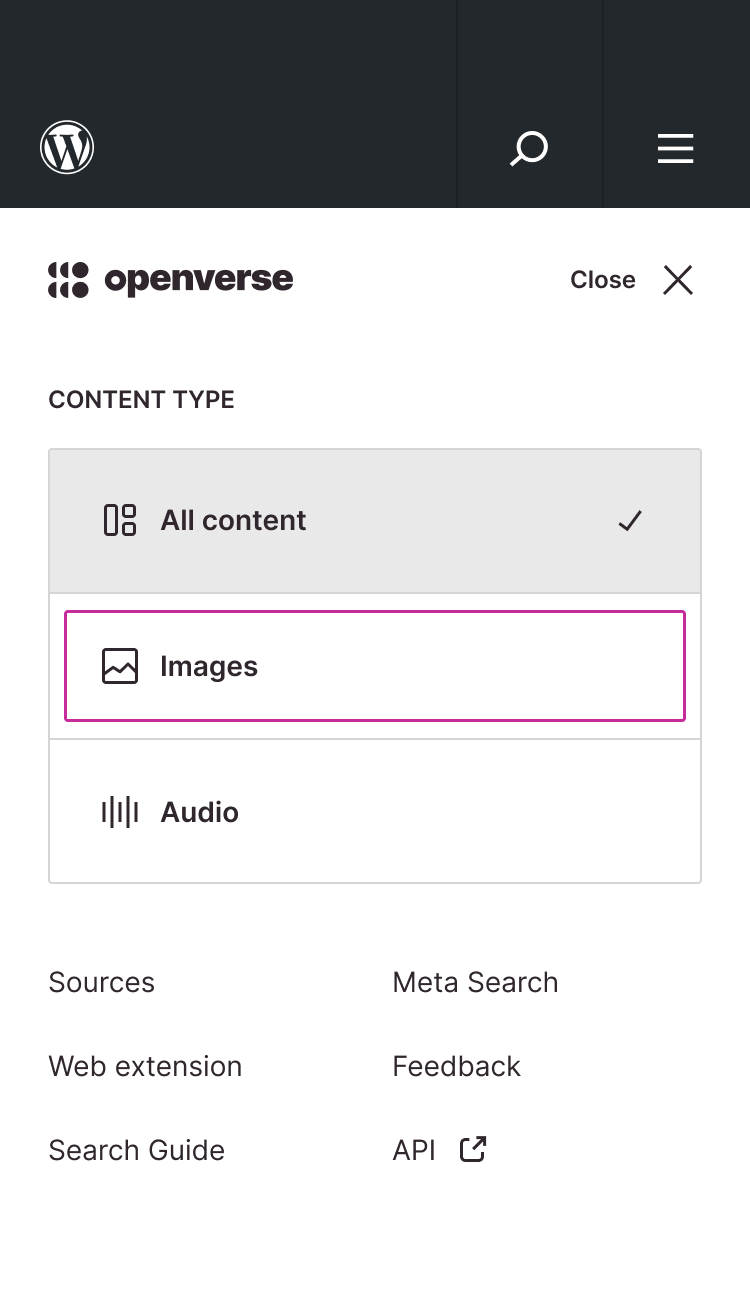
Task: Select the Audio waveform icon
Action: tap(120, 811)
